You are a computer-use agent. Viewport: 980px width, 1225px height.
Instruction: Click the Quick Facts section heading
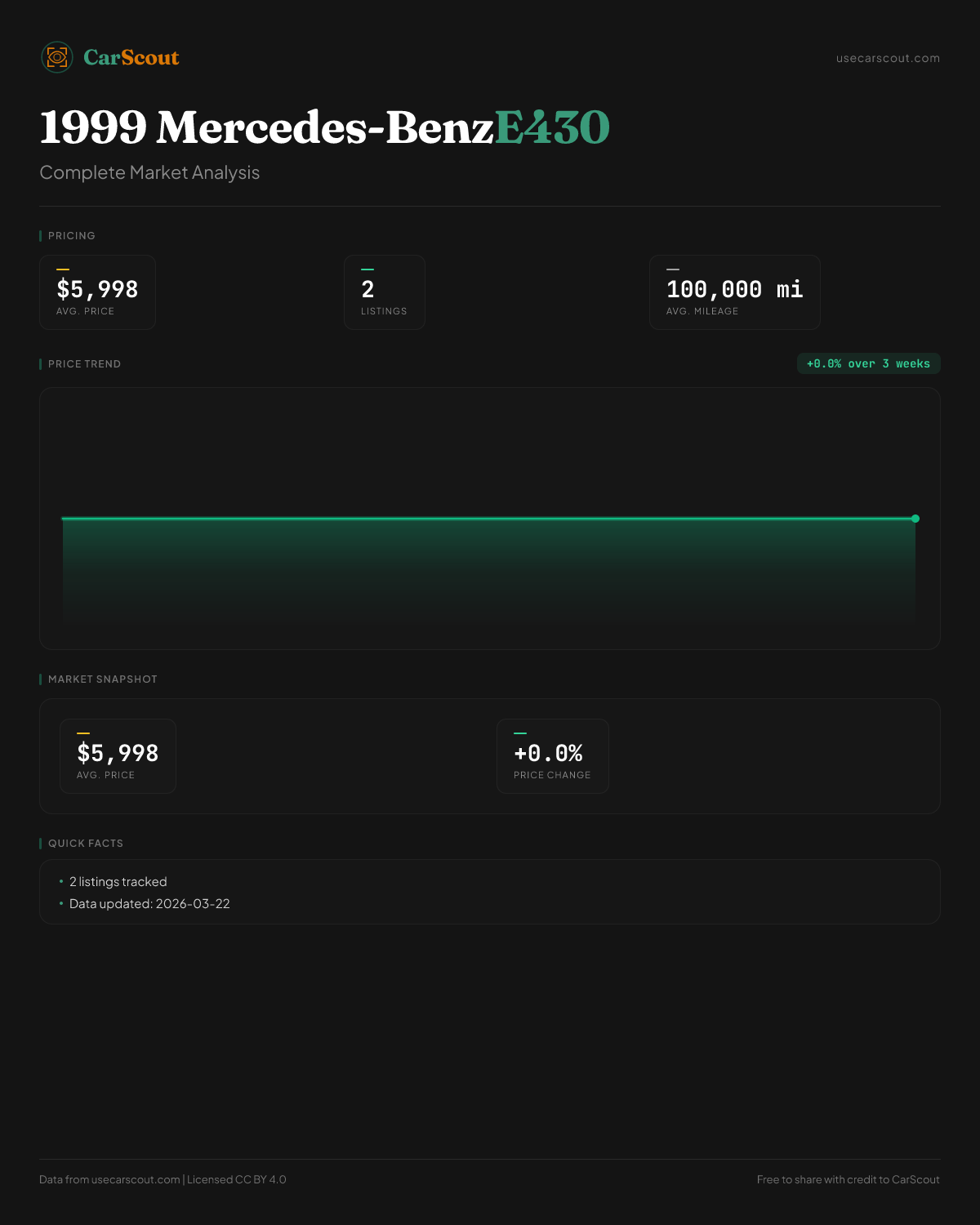85,844
